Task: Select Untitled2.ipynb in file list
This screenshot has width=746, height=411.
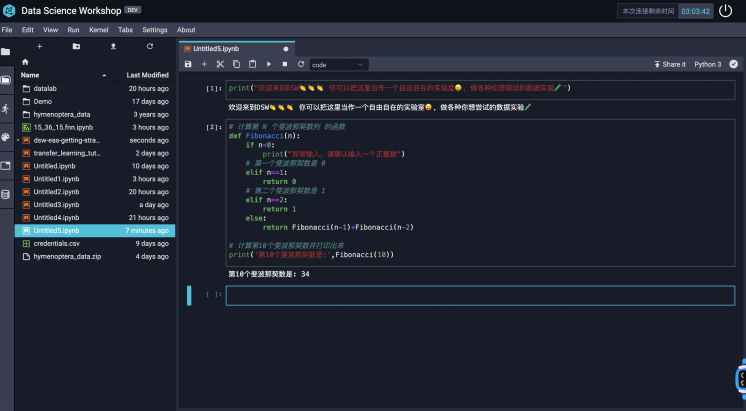Action: click(95, 192)
